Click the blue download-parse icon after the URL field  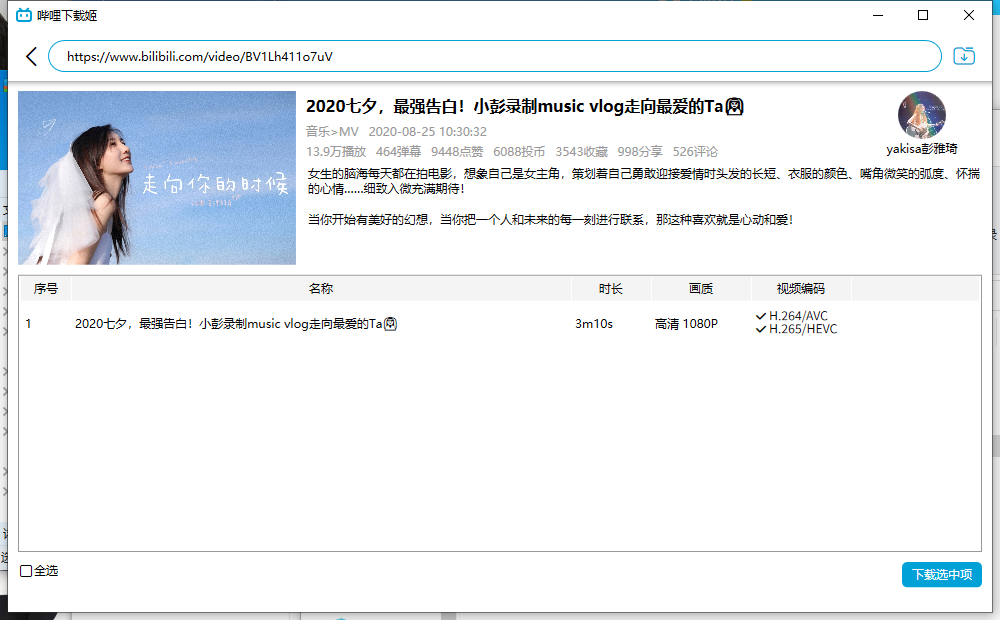click(963, 56)
